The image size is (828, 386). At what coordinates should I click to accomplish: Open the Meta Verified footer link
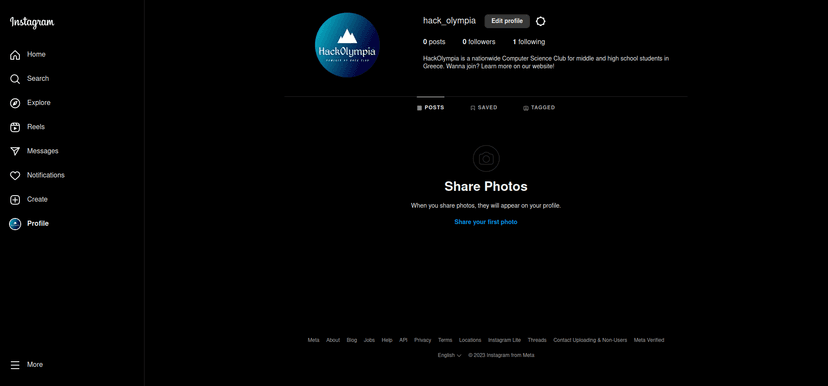click(x=649, y=340)
